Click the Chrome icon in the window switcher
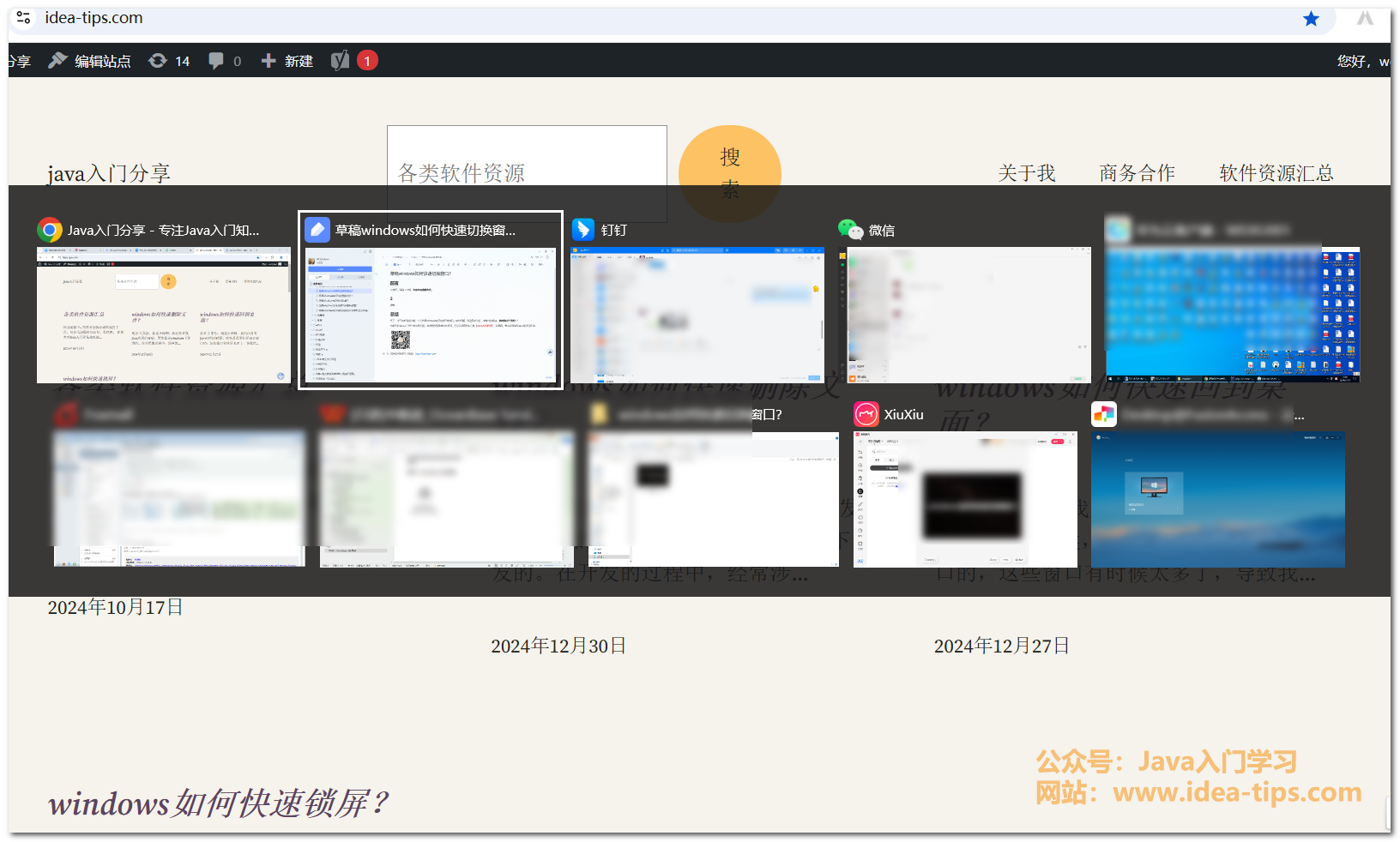The height and width of the screenshot is (842, 1400). 50,230
